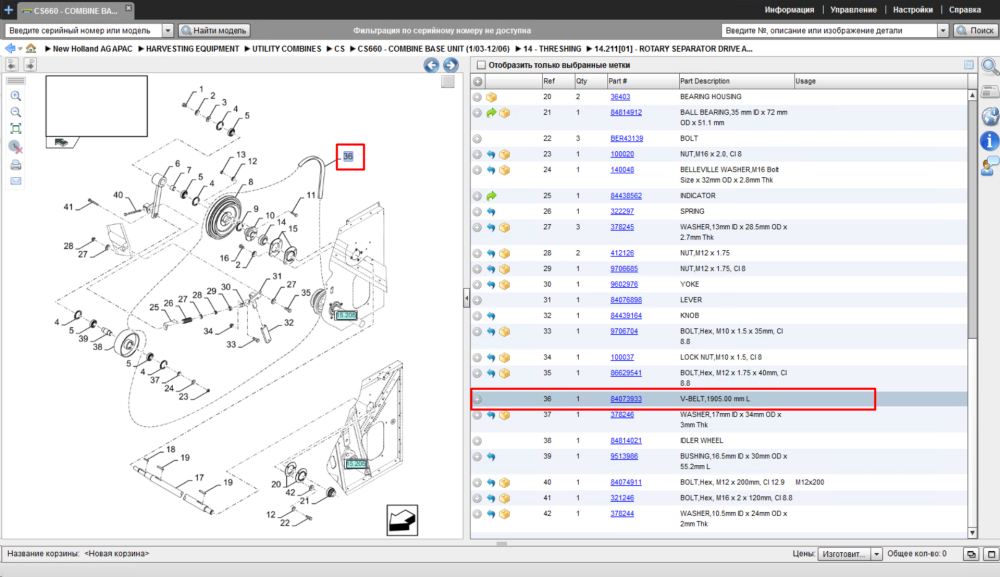Select the round marker for BEARING HOUSING row
This screenshot has height=577, width=1000.
click(477, 98)
